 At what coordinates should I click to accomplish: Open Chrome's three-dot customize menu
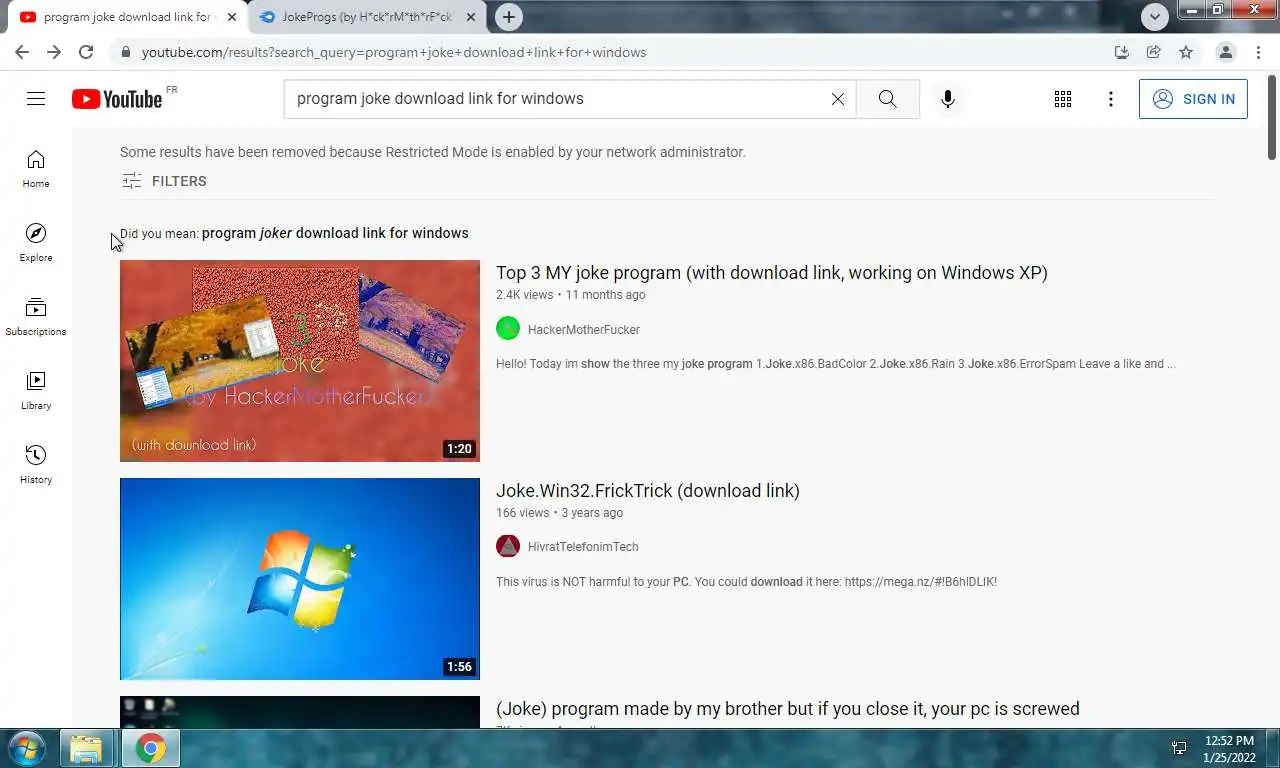(x=1258, y=52)
